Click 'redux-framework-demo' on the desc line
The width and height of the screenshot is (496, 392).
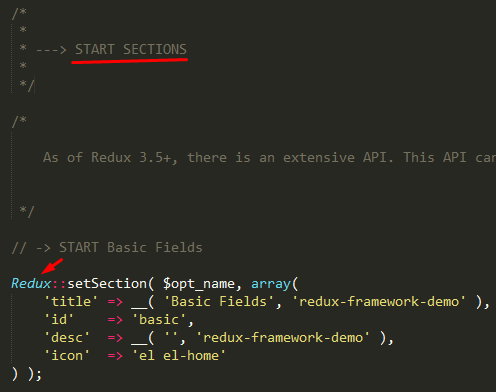click(283, 338)
